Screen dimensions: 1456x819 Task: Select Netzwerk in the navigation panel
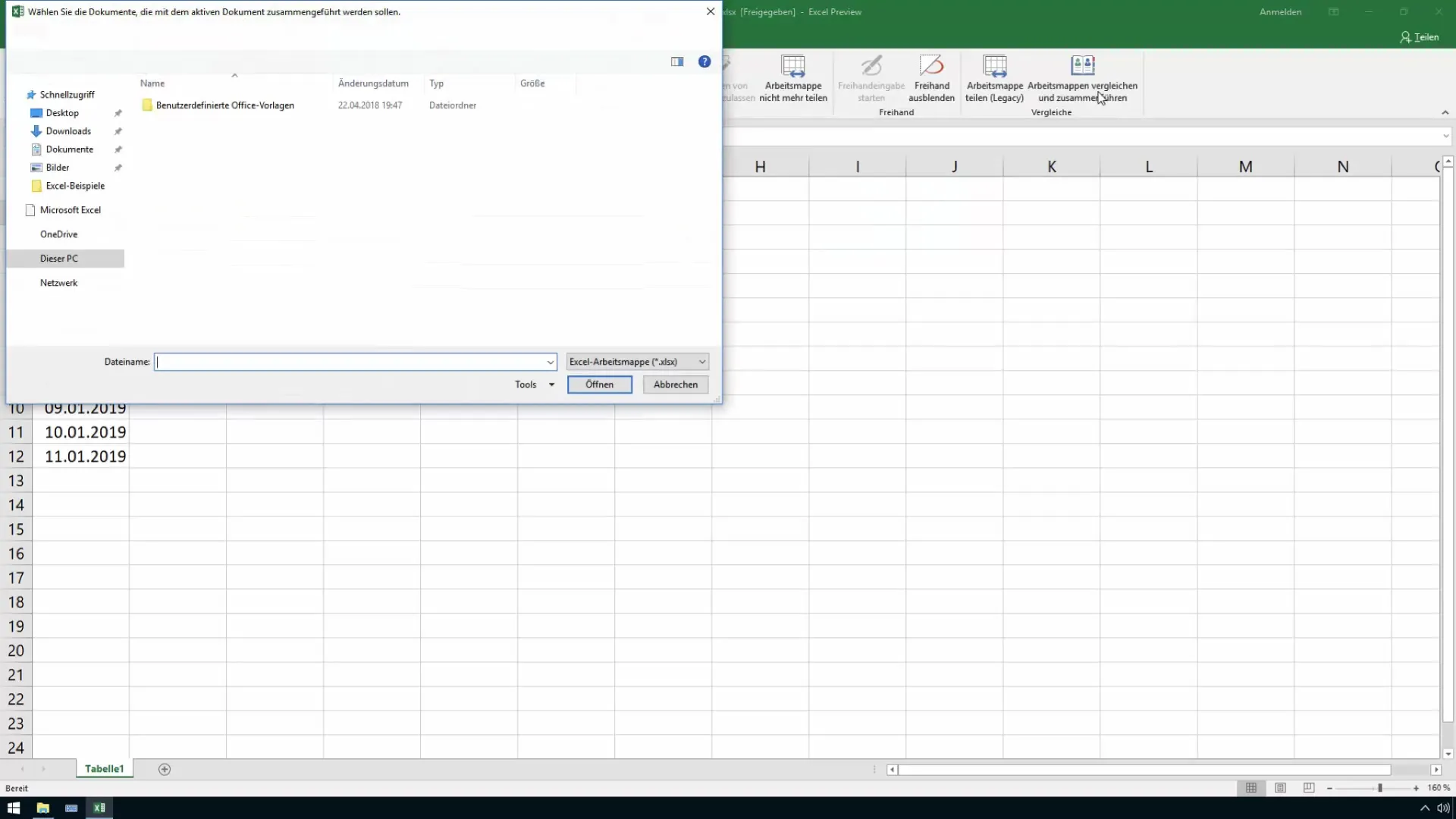pyautogui.click(x=59, y=282)
